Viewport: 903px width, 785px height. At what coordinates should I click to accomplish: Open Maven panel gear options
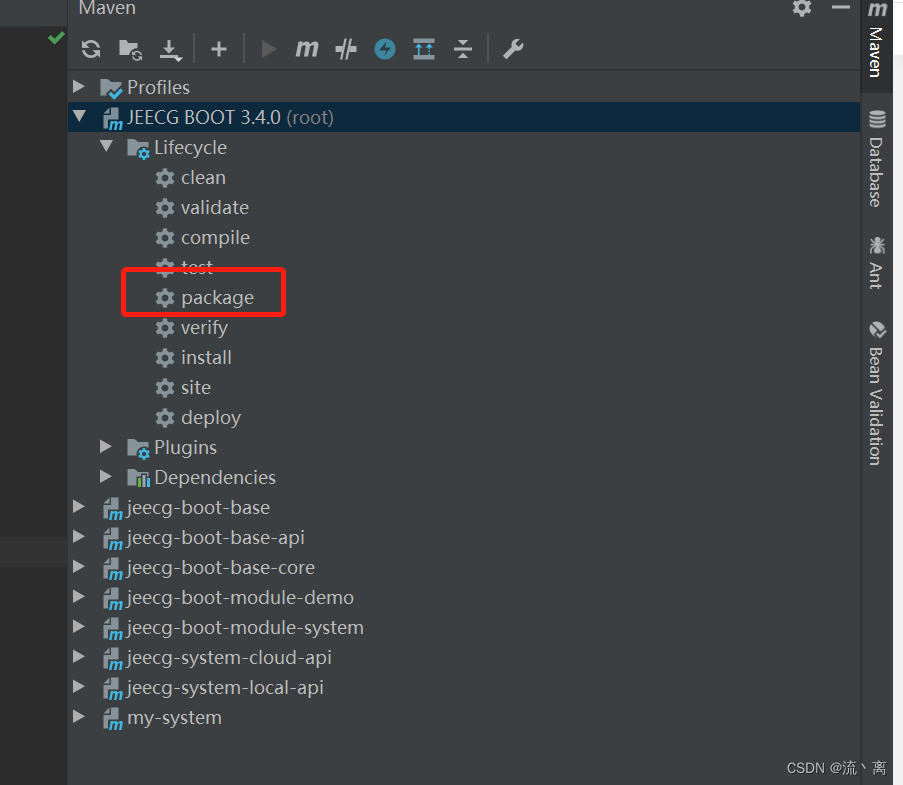pos(802,7)
